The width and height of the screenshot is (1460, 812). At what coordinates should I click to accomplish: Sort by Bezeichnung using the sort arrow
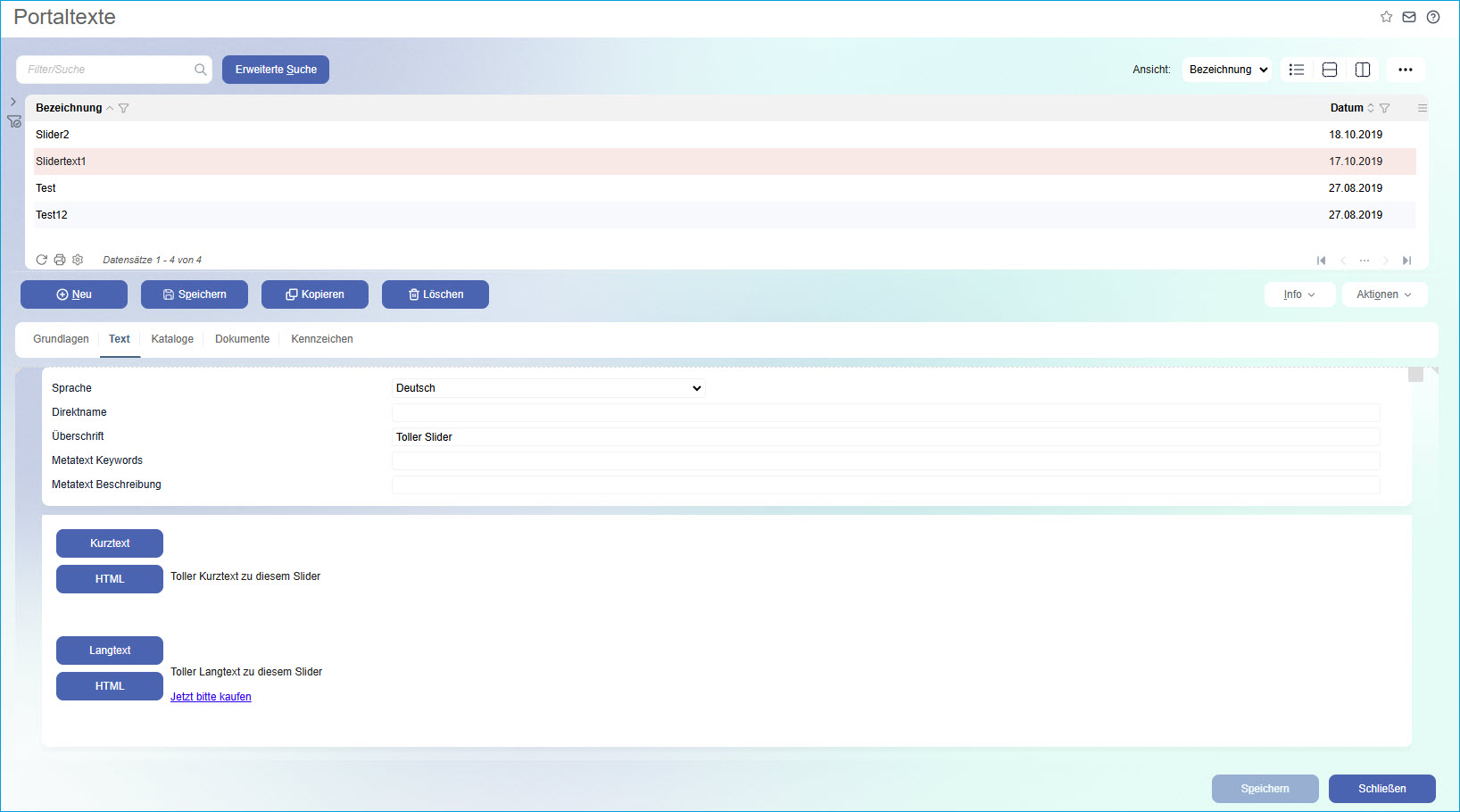point(110,108)
